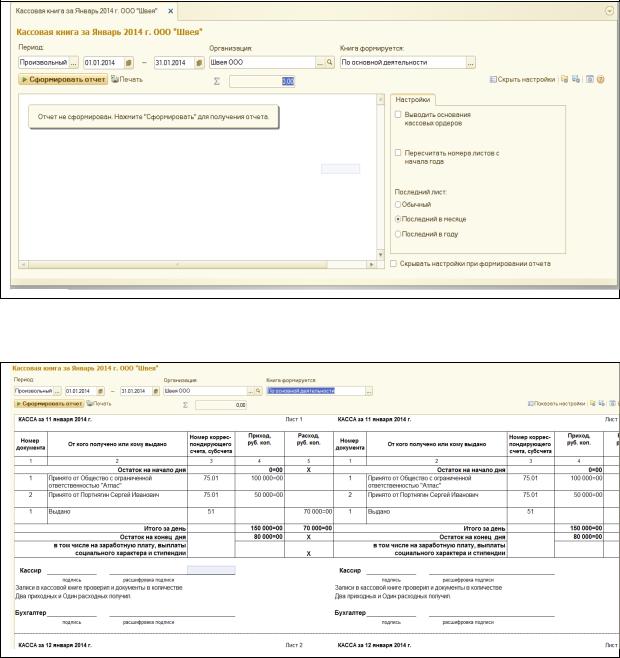Click the Швея ООО organization field in lower window
Viewport: 620px width, 658px height.
tap(206, 391)
